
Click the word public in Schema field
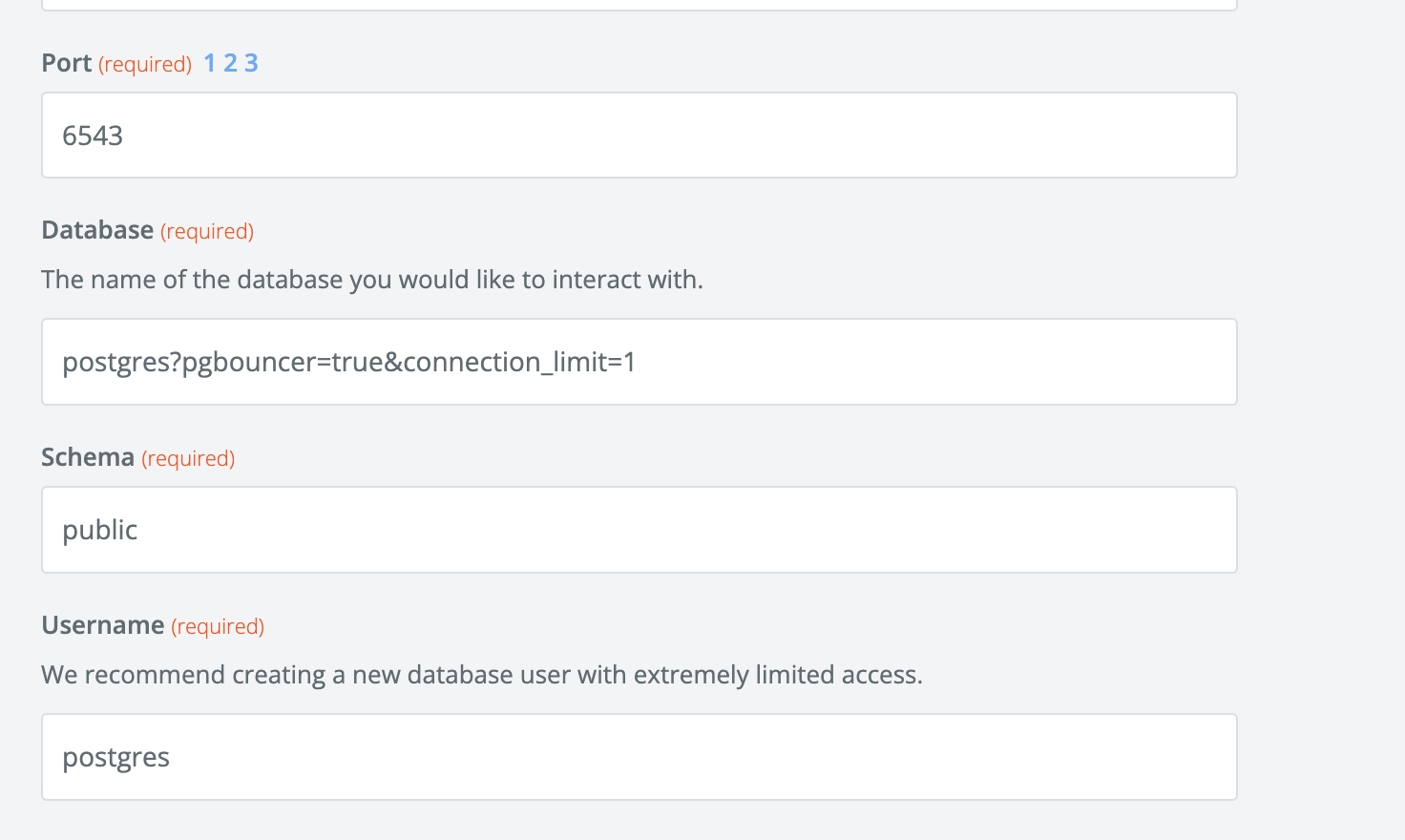[x=99, y=530]
